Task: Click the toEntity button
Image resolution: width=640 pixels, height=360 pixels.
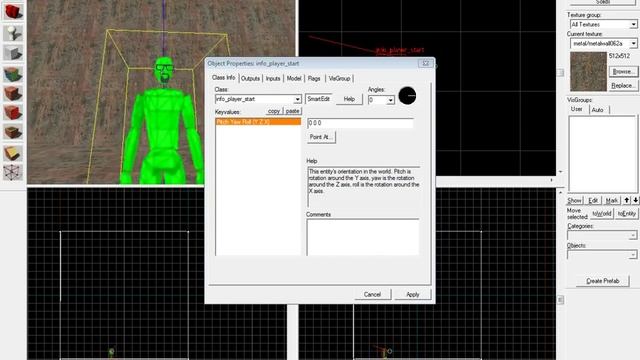Action: pos(627,213)
